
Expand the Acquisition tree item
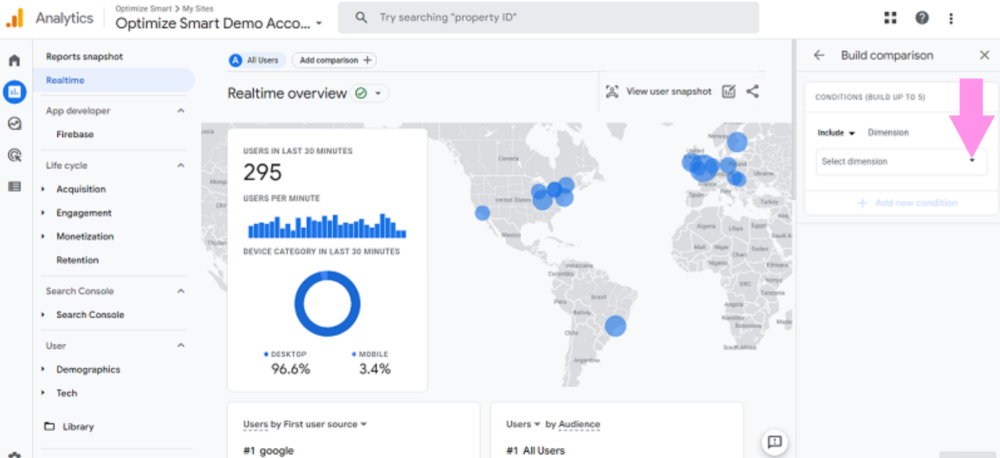[x=43, y=189]
